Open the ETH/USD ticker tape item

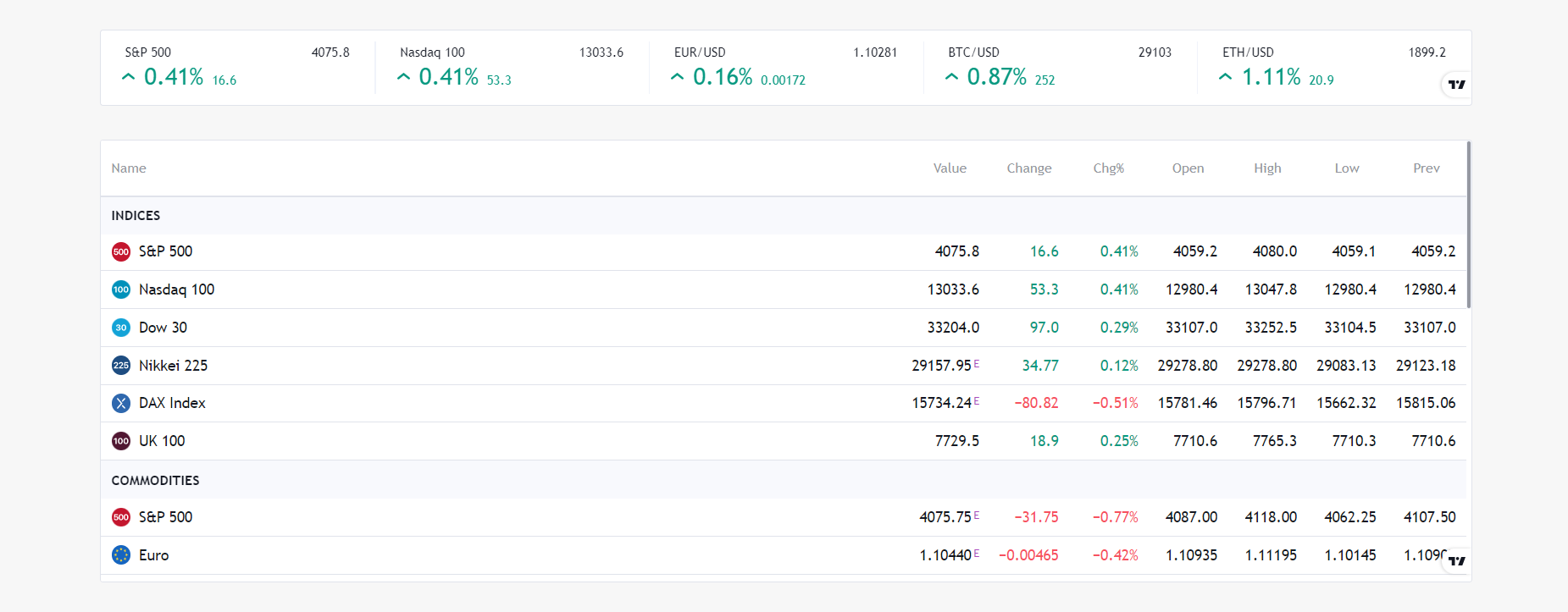1334,68
